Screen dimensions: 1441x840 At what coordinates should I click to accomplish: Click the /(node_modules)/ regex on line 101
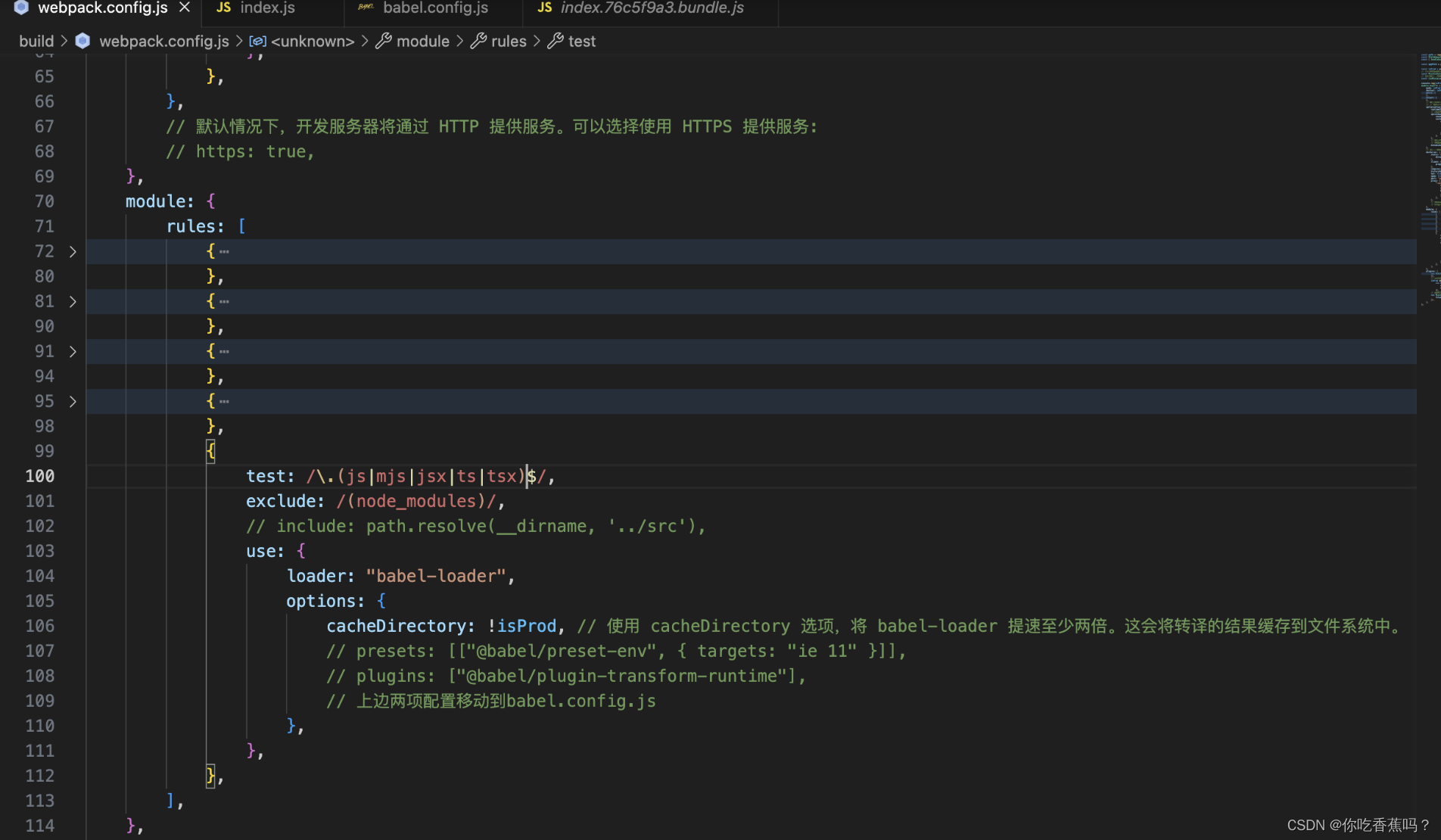tap(416, 501)
